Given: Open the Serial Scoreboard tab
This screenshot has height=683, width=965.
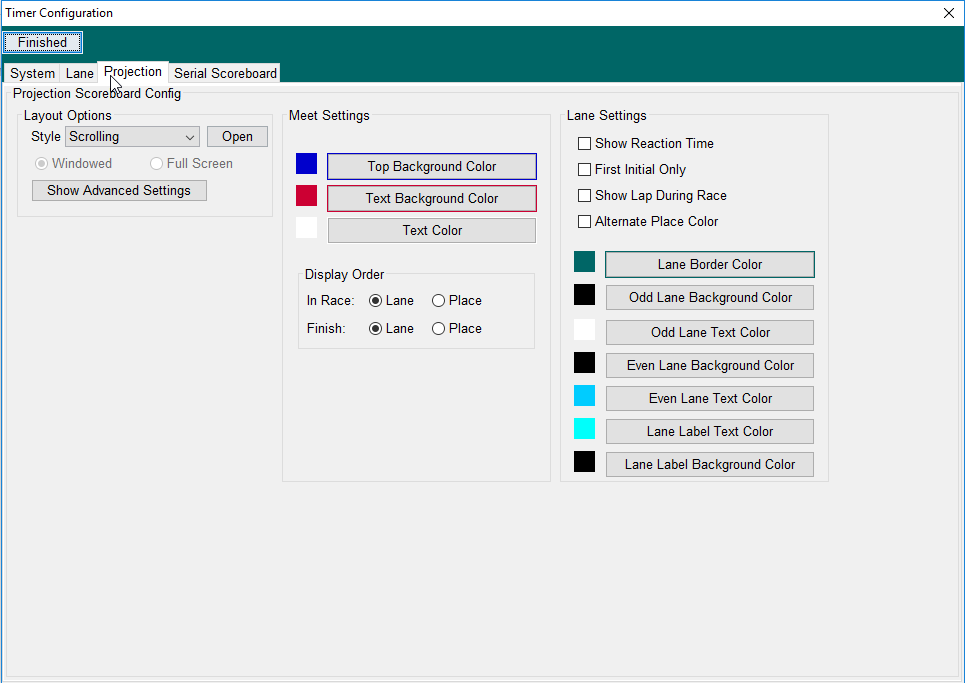Looking at the screenshot, I should coord(225,74).
